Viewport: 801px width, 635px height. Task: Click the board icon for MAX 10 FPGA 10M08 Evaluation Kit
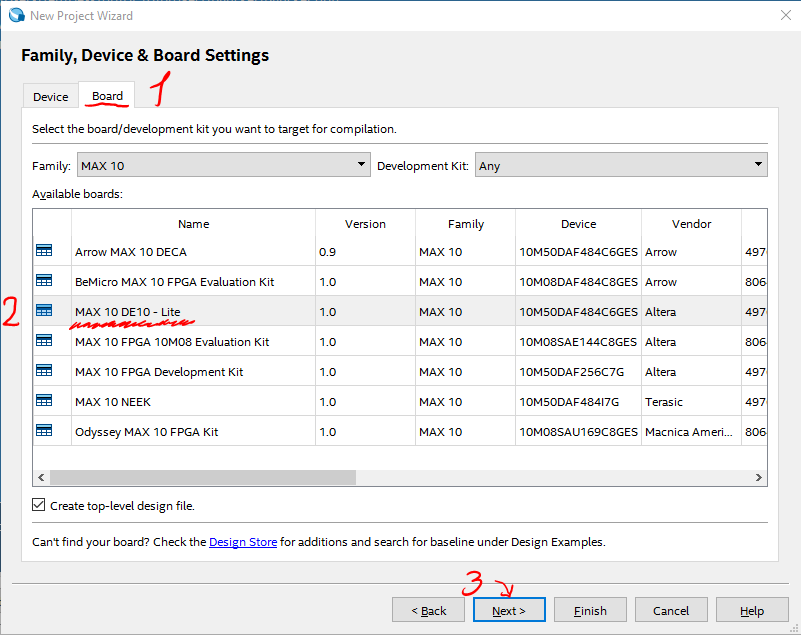click(44, 340)
